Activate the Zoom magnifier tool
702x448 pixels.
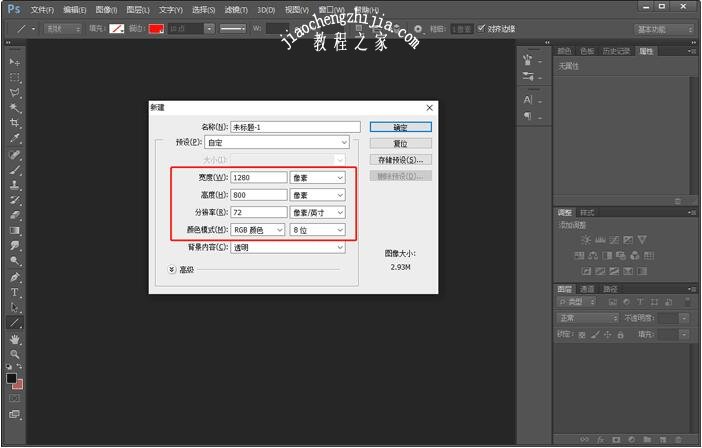pyautogui.click(x=15, y=354)
